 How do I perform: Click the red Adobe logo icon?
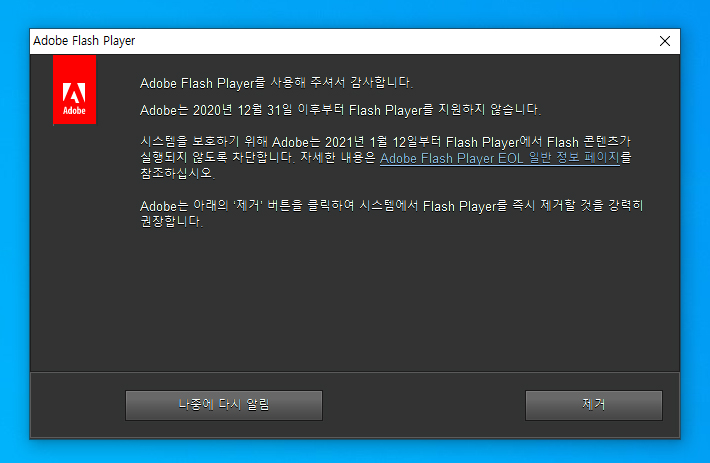(74, 90)
